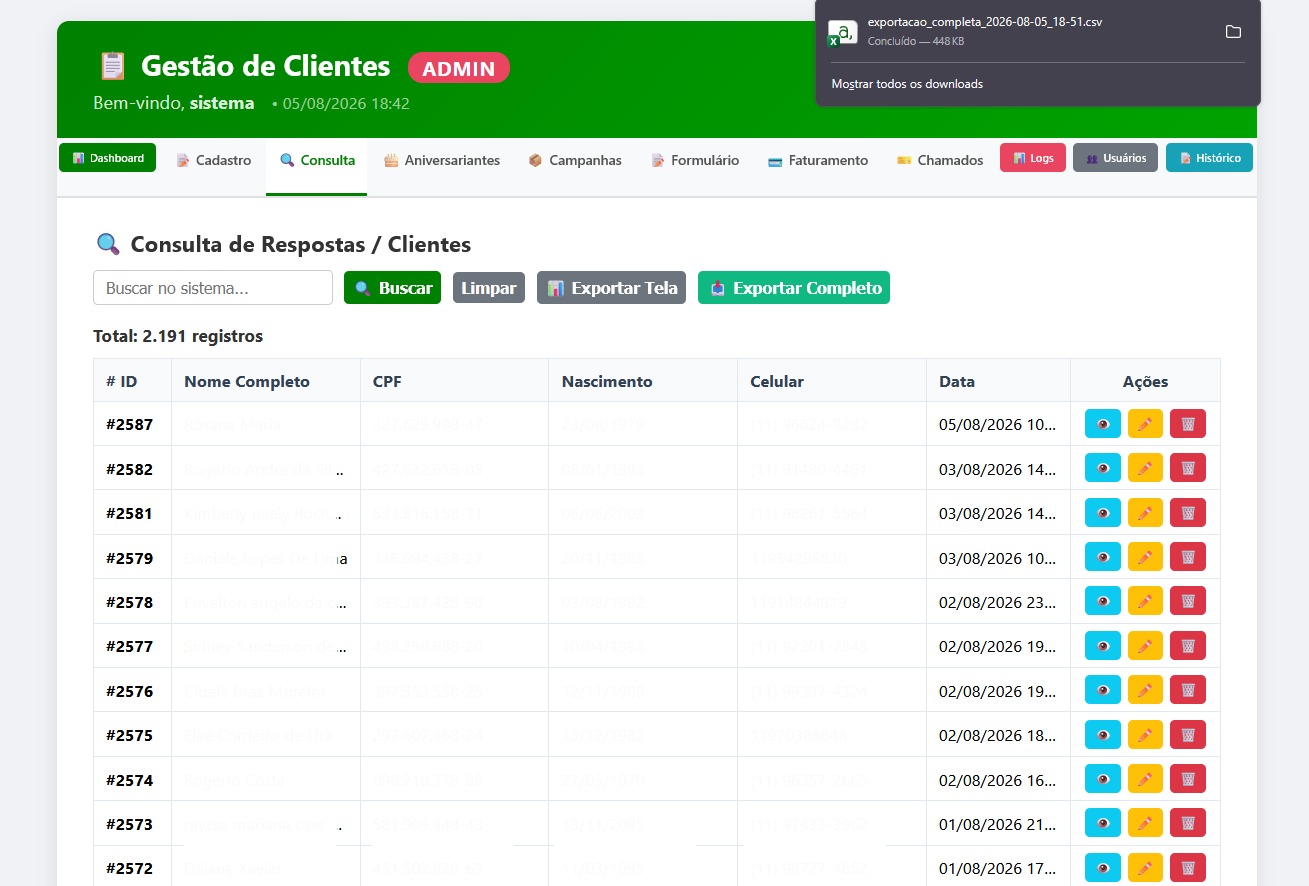Viewport: 1309px width, 886px height.
Task: Edit record #2587 with the pencil icon
Action: click(x=1145, y=424)
